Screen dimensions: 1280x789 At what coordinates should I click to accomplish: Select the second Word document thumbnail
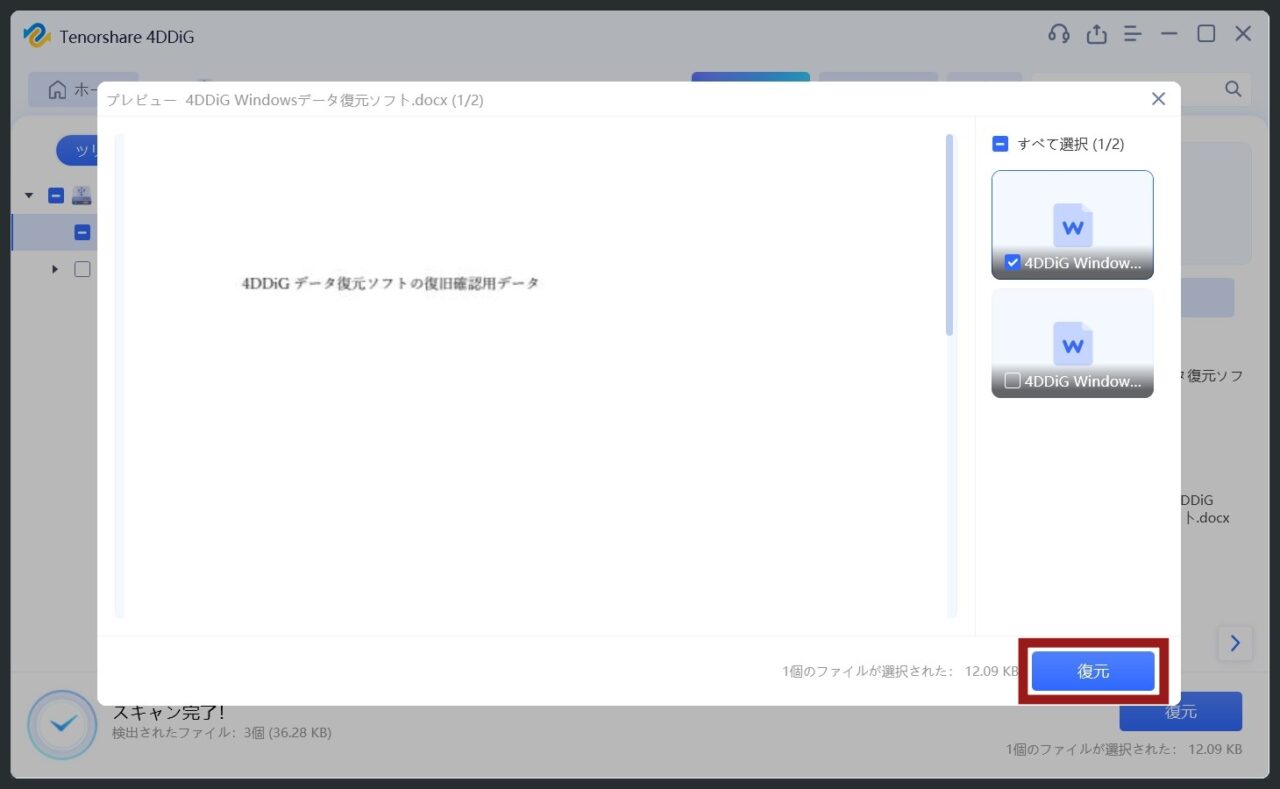pos(1072,343)
